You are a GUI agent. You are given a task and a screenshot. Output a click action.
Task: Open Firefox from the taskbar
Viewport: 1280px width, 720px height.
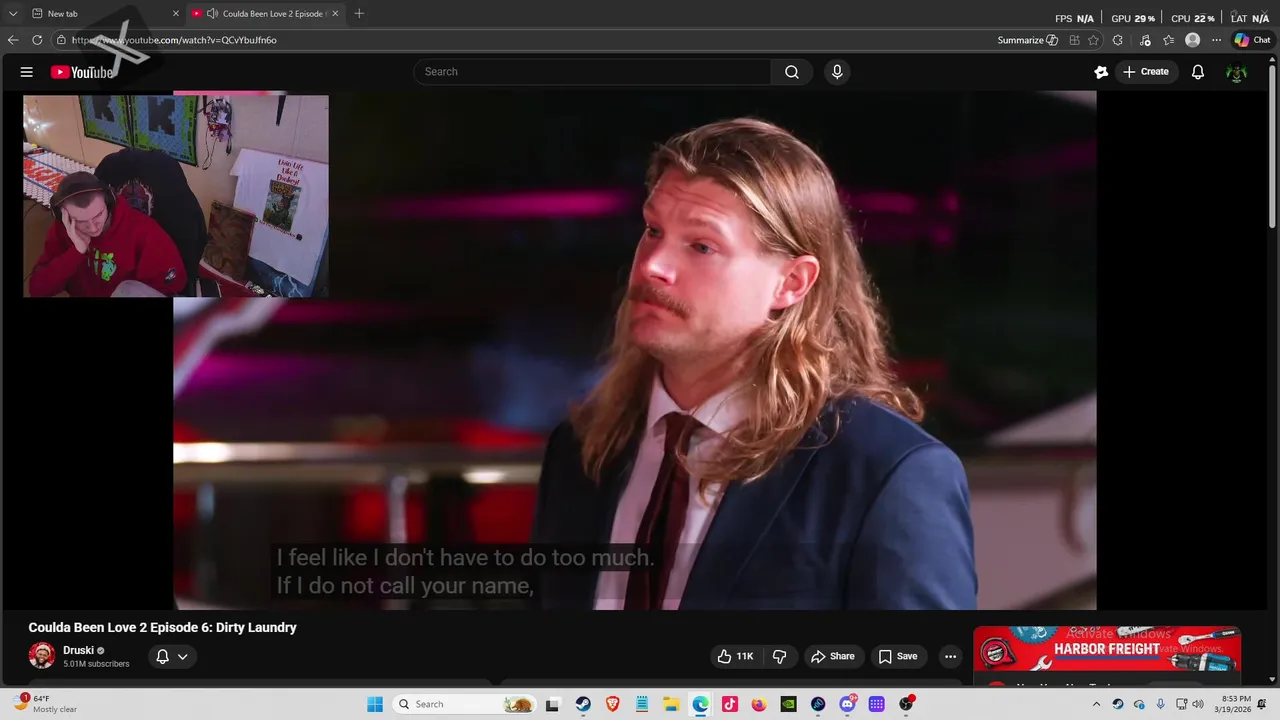point(759,704)
